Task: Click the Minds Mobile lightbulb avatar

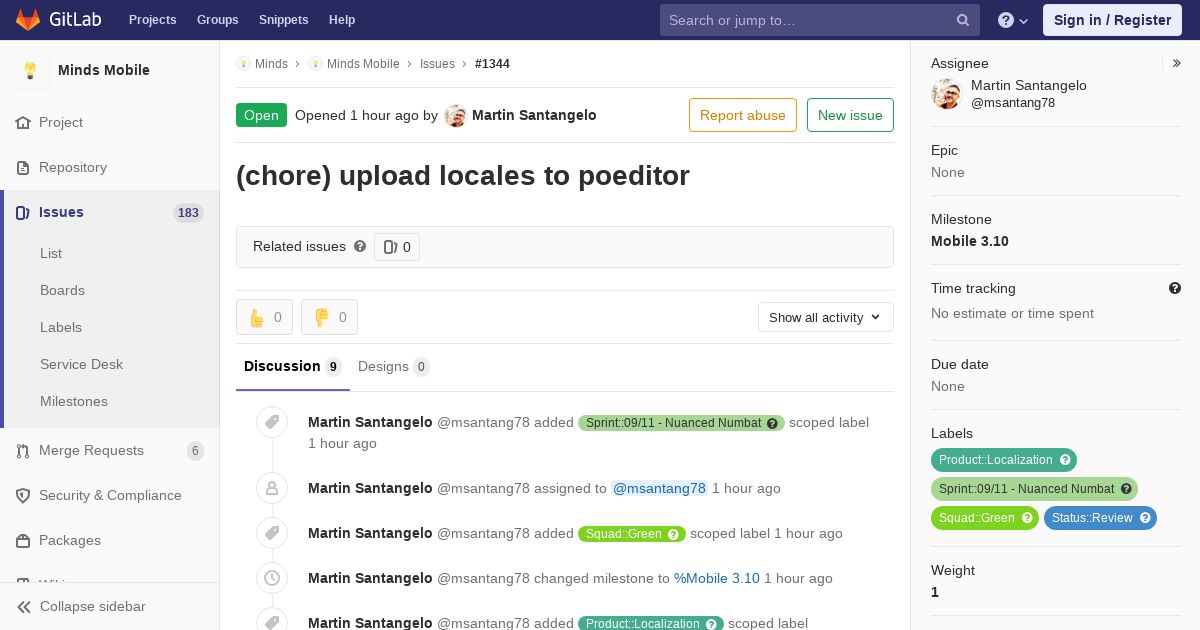Action: click(30, 70)
